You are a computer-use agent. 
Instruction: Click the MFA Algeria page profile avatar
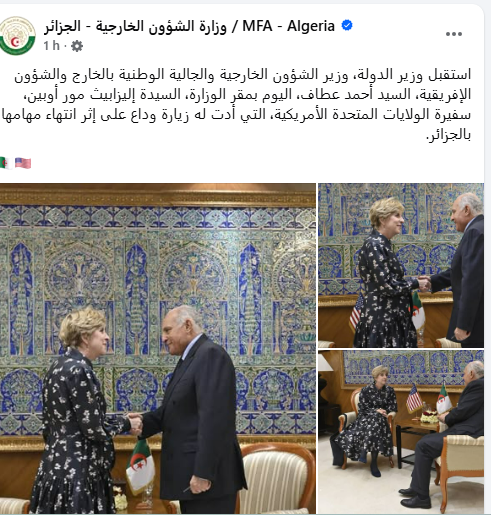point(17,35)
